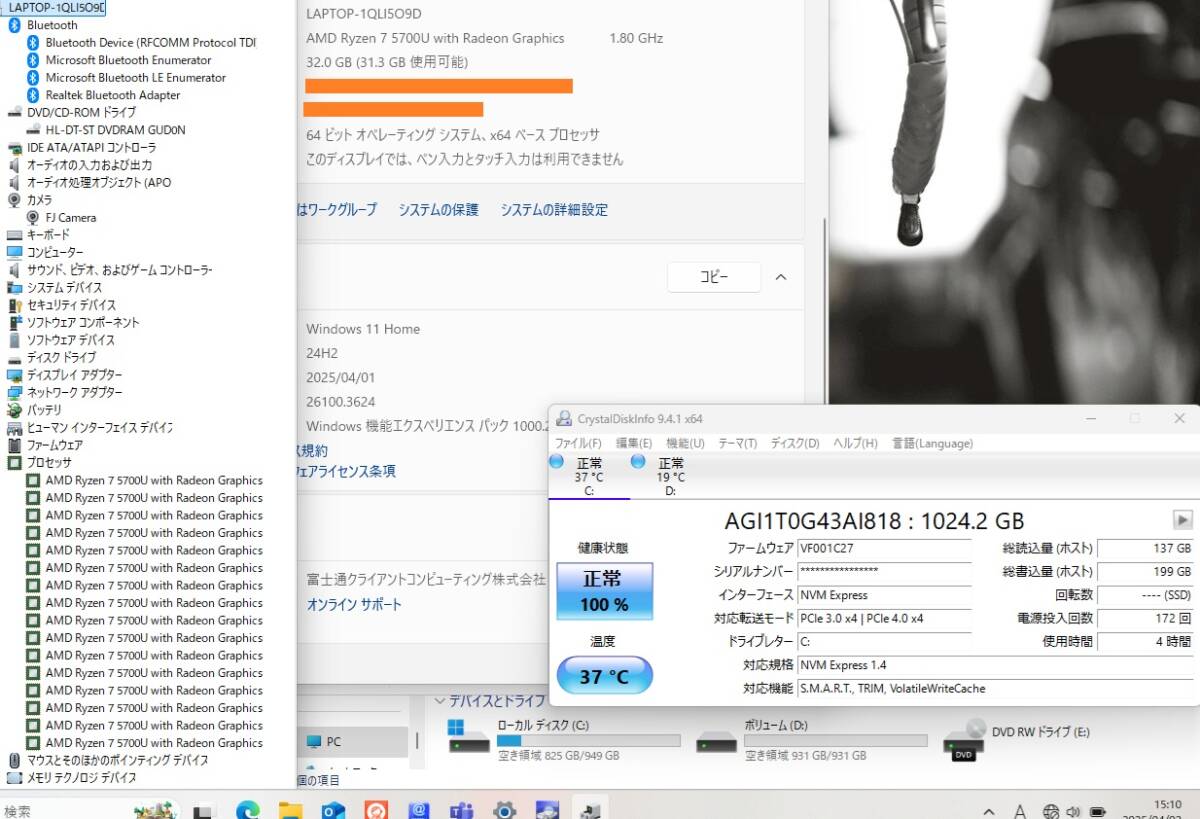This screenshot has width=1200, height=819.
Task: Select the ファームウェア category icon
Action: point(15,445)
